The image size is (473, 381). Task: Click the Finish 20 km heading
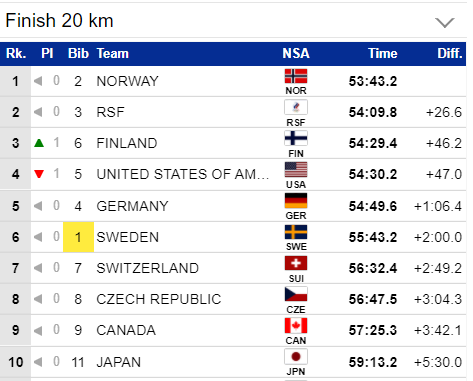click(59, 21)
